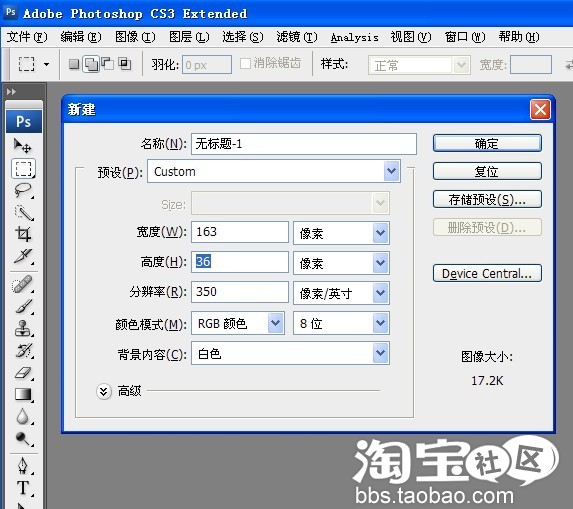Open the 图层(L) menu
The height and width of the screenshot is (509, 573).
[x=189, y=37]
